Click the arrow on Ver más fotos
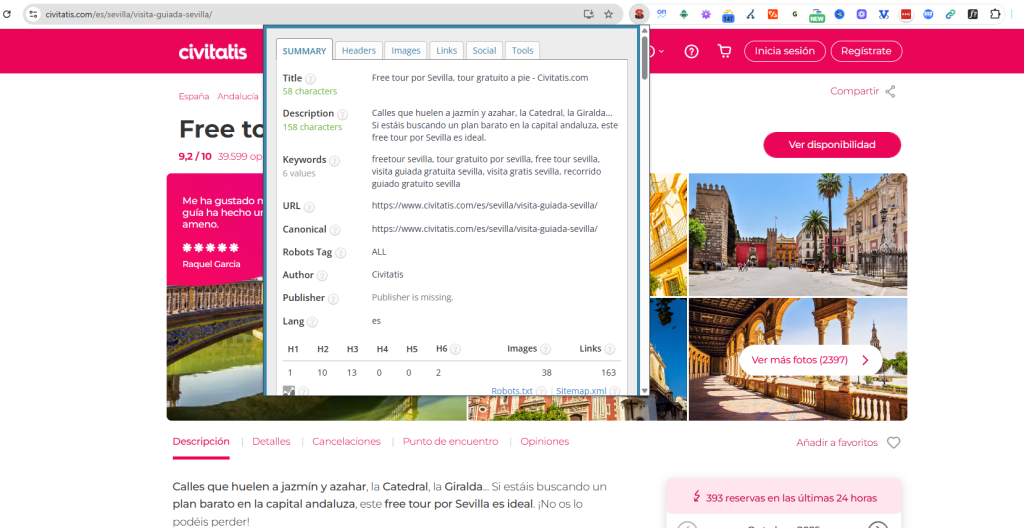This screenshot has height=528, width=1024. pos(865,360)
